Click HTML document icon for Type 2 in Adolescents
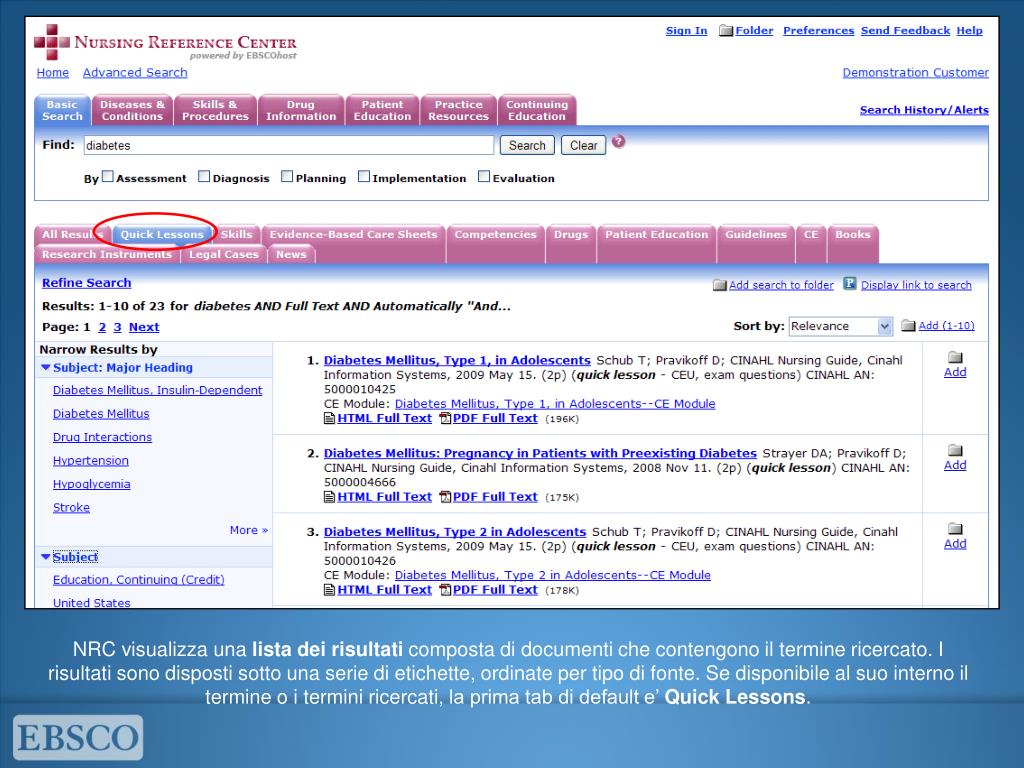The image size is (1024, 768). (330, 590)
